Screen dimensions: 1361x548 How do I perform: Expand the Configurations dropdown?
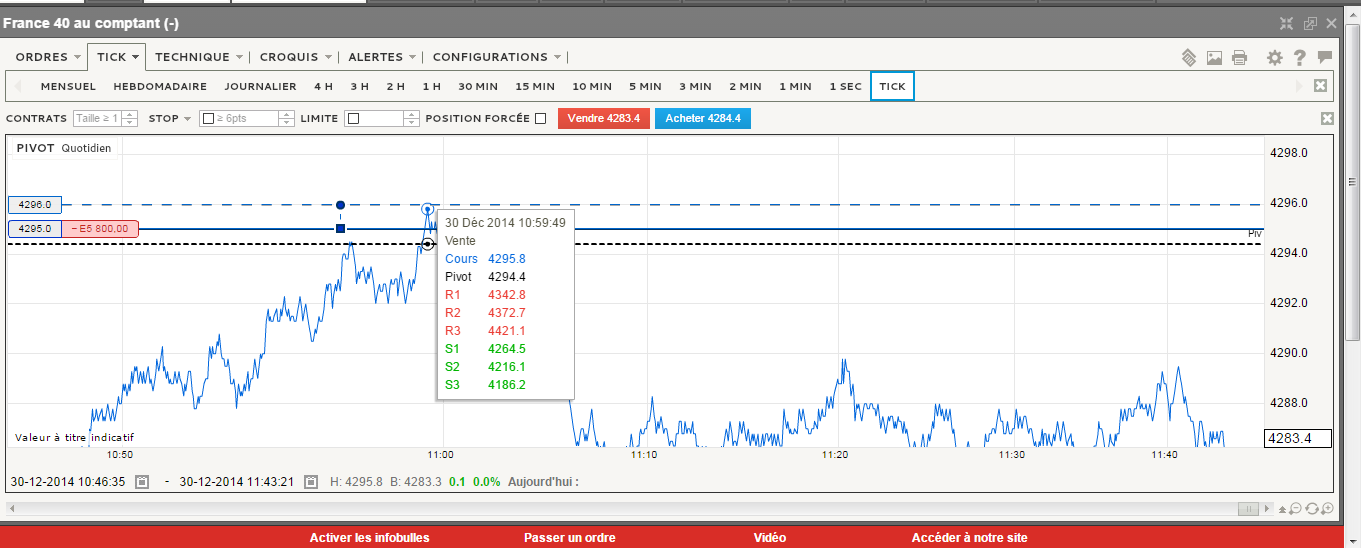click(496, 57)
